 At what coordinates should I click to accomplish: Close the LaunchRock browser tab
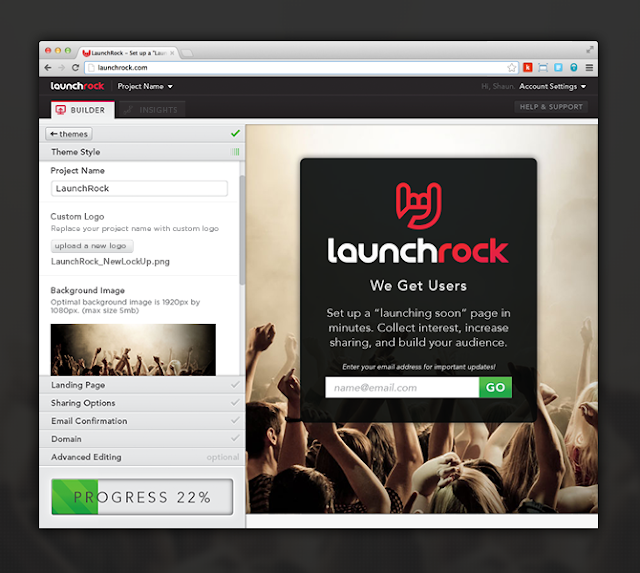pos(172,53)
